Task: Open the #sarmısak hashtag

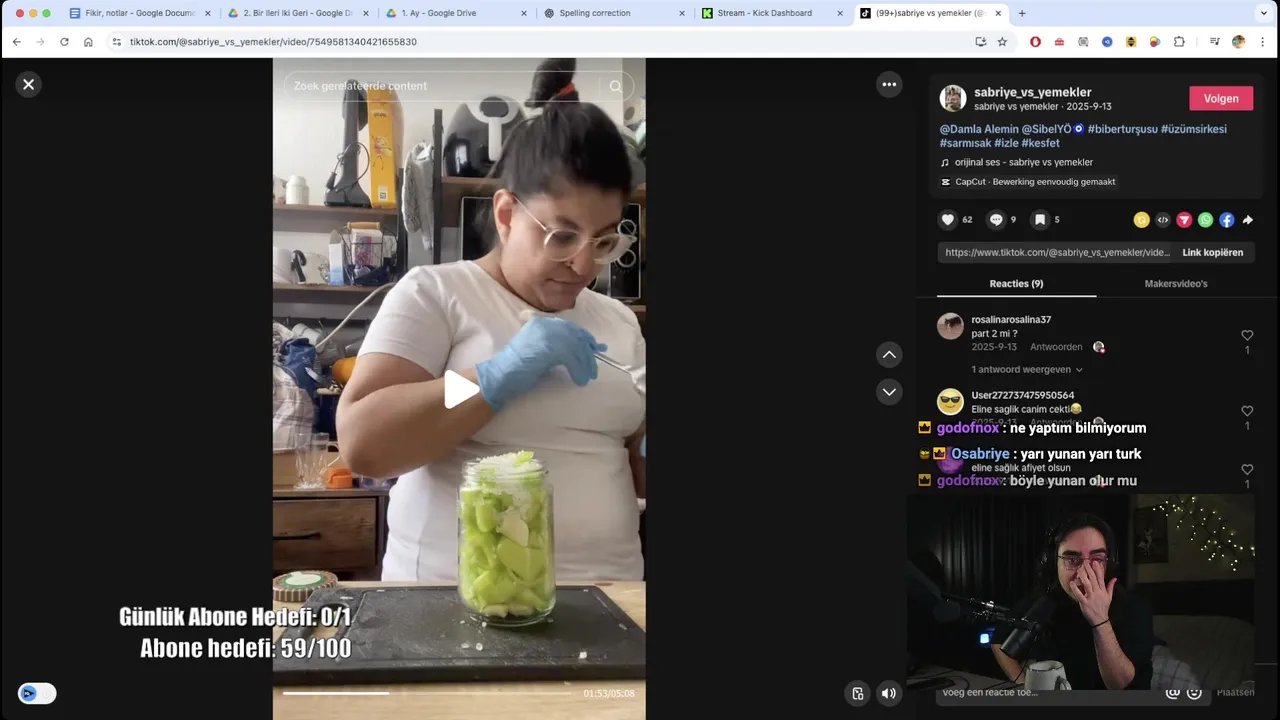Action: pyautogui.click(x=965, y=143)
